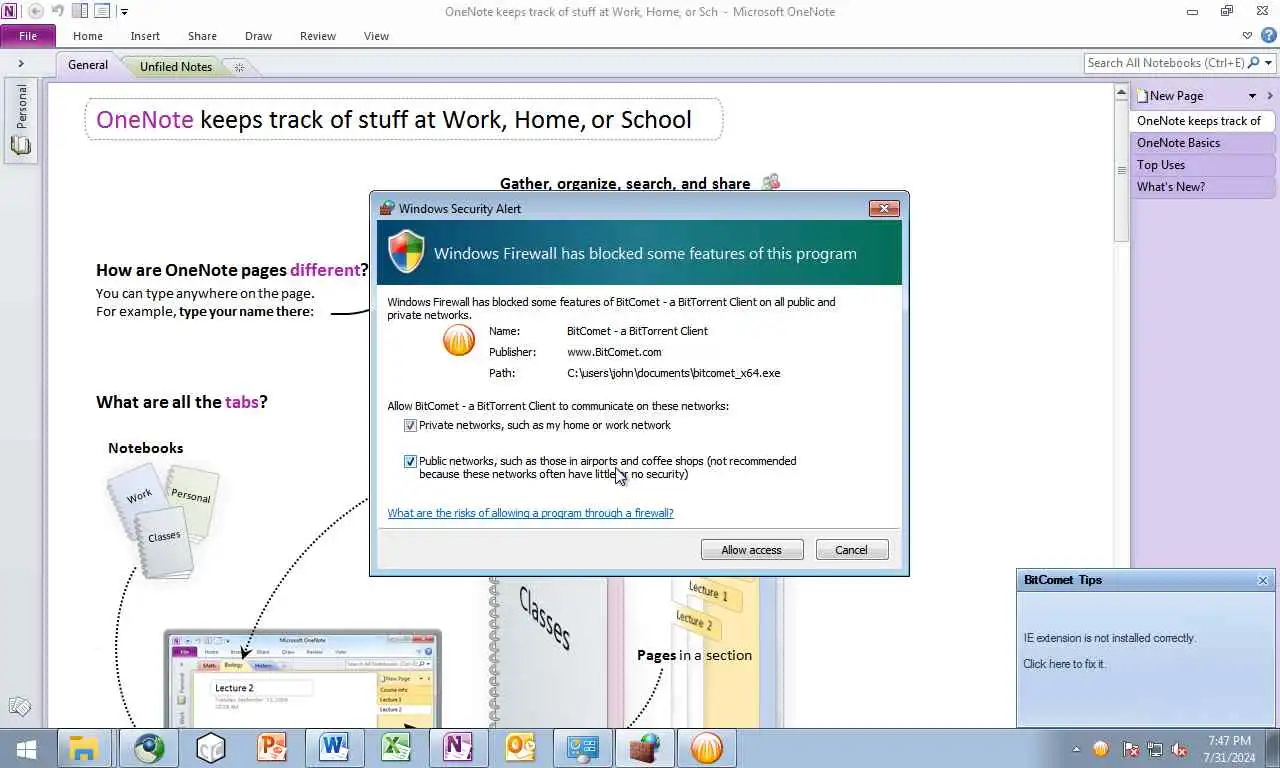Viewport: 1280px width, 768px height.
Task: Select the Top Uses page
Action: tap(1203, 165)
